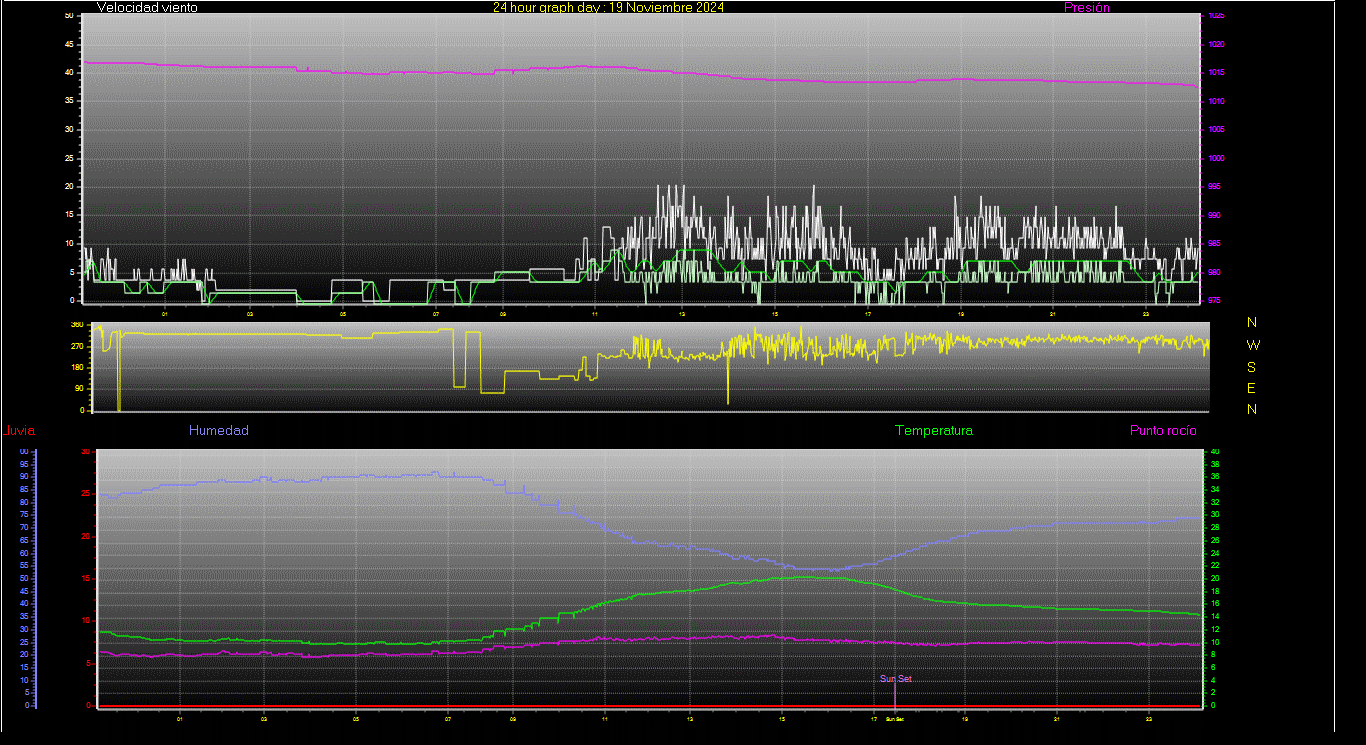Click the '1025' pressure axis value
This screenshot has height=745, width=1366.
click(1216, 16)
